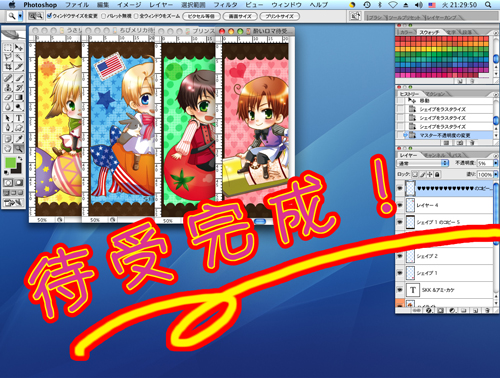Switch to the アクション tab
Image resolution: width=500 pixels, height=378 pixels.
tap(435, 94)
